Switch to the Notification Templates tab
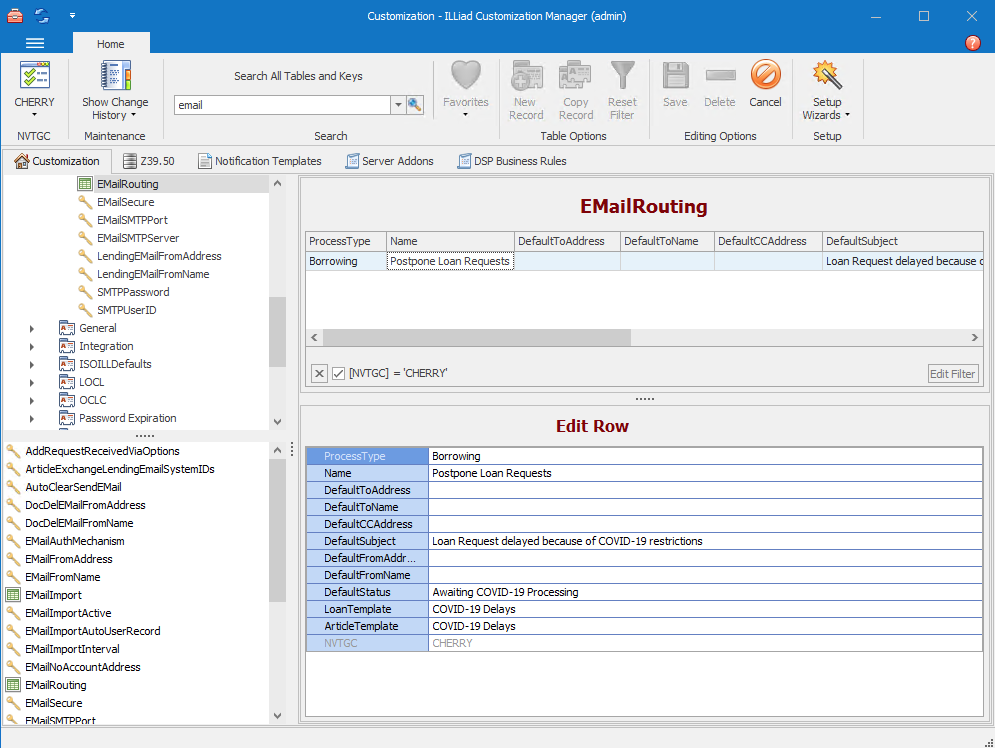The width and height of the screenshot is (995, 748). coord(260,160)
